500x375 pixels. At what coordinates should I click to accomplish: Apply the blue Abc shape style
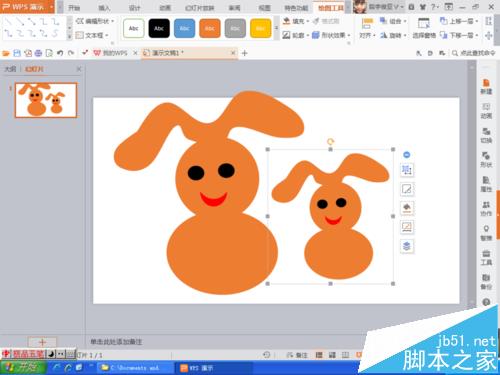pos(184,28)
